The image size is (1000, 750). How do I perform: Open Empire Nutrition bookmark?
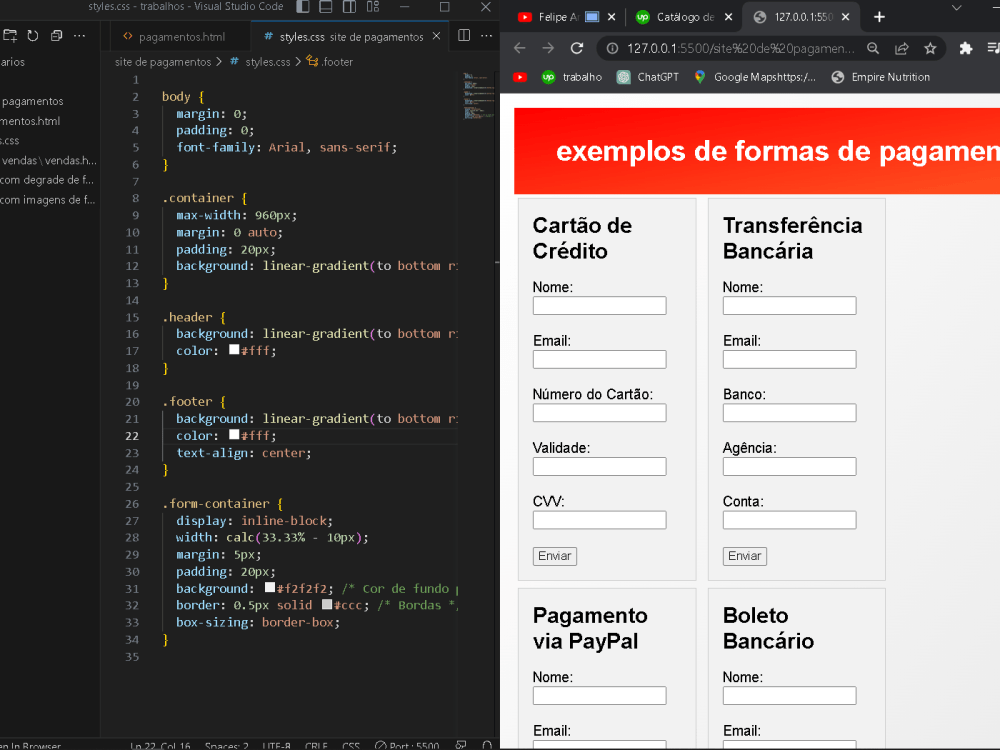point(881,77)
